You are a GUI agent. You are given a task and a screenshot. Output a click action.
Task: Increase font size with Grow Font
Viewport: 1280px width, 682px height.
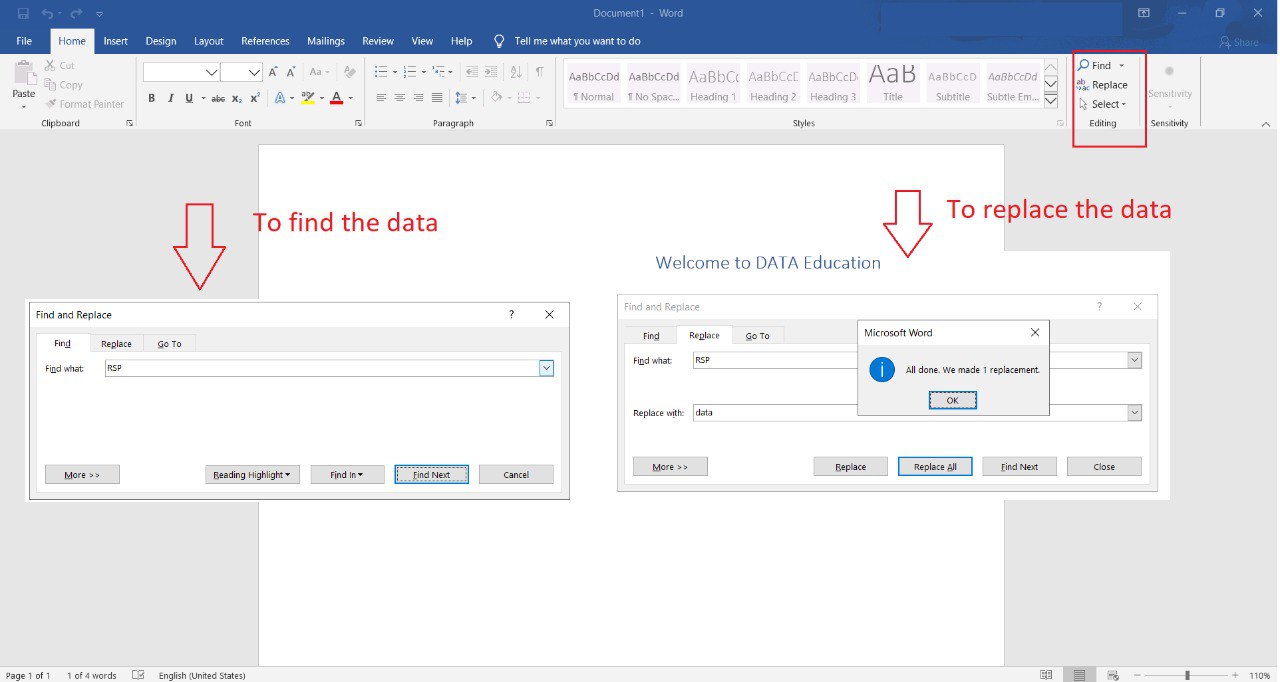pos(273,72)
